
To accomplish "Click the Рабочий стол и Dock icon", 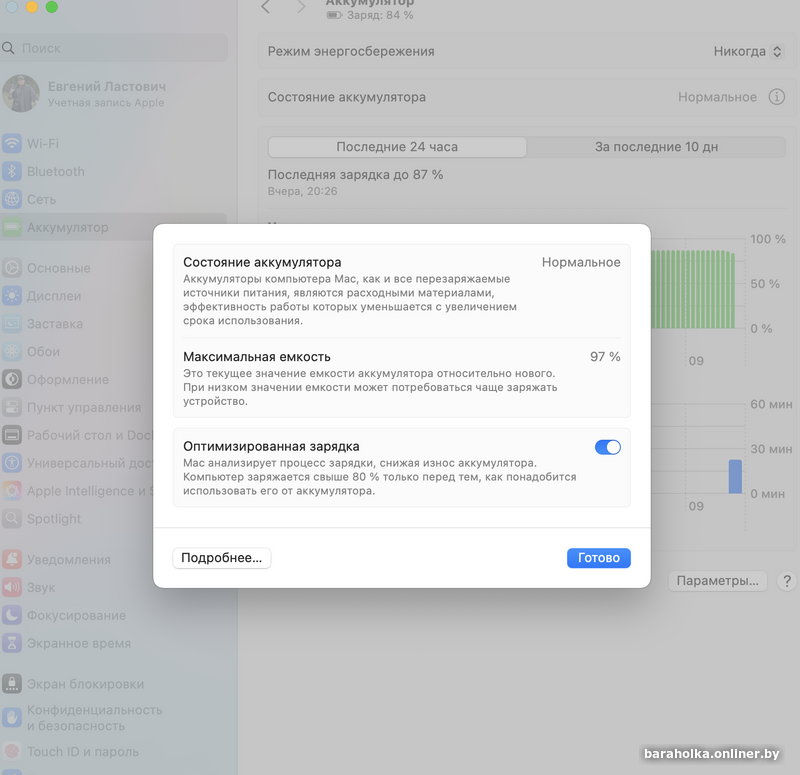I will [x=12, y=435].
